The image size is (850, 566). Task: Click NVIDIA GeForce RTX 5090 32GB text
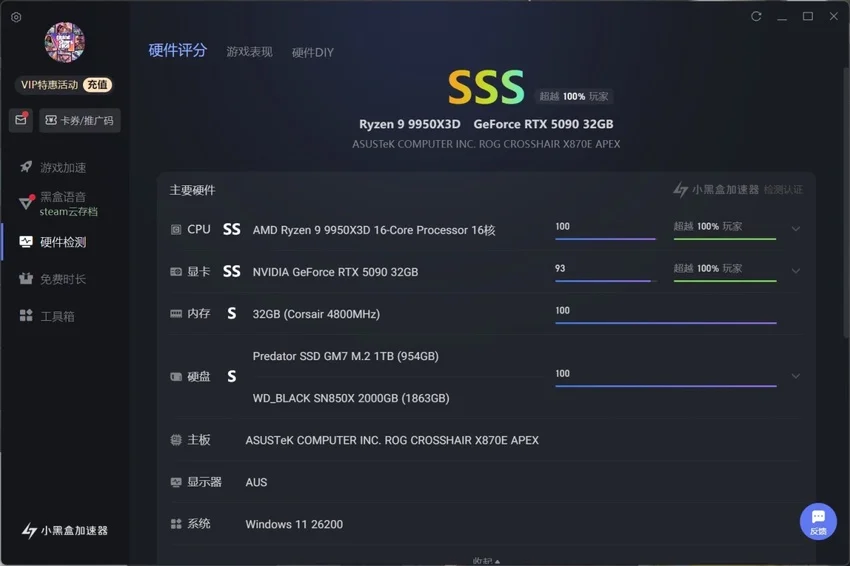(336, 272)
